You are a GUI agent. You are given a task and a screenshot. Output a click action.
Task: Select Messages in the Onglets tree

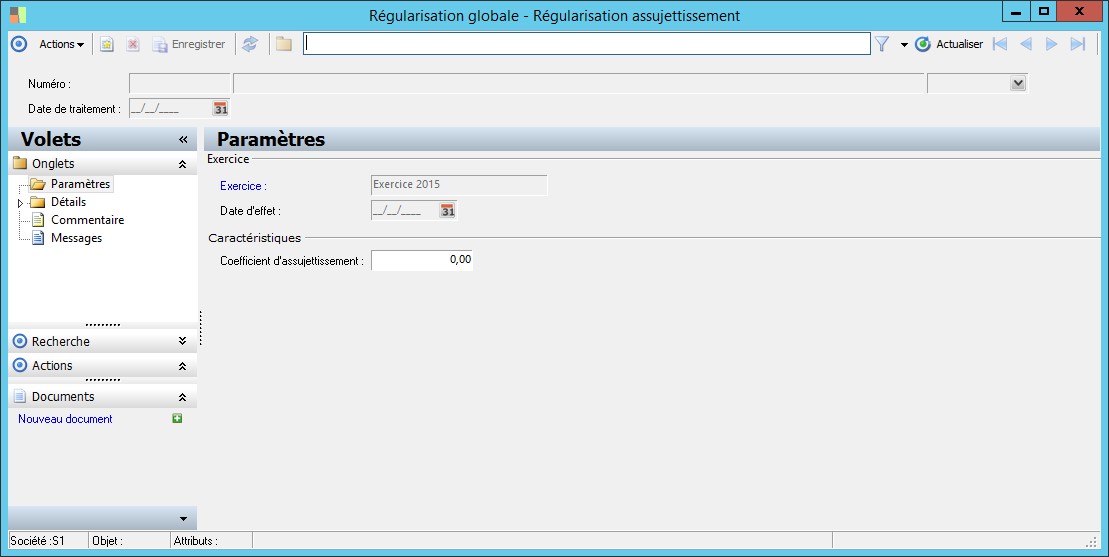click(x=76, y=238)
